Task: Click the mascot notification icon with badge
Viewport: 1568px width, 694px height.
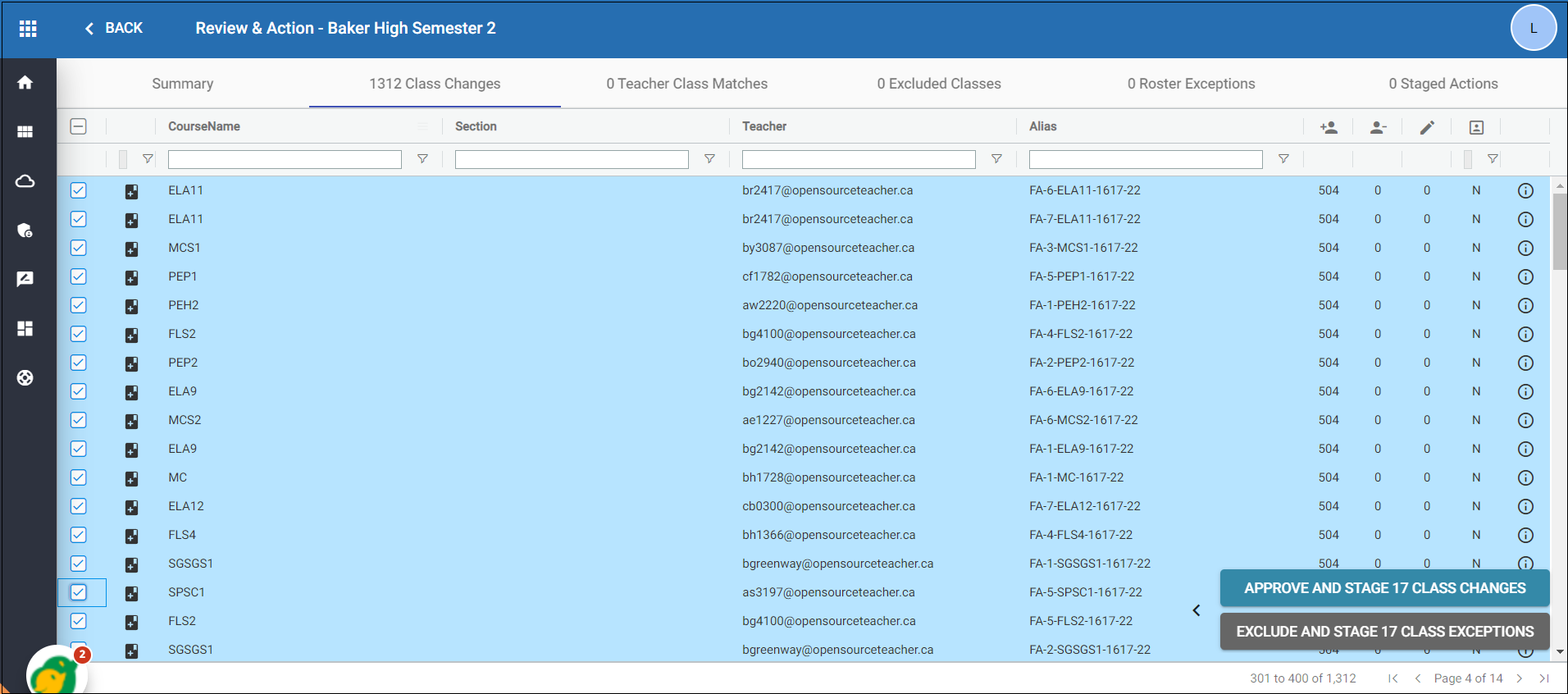Action: coord(56,673)
